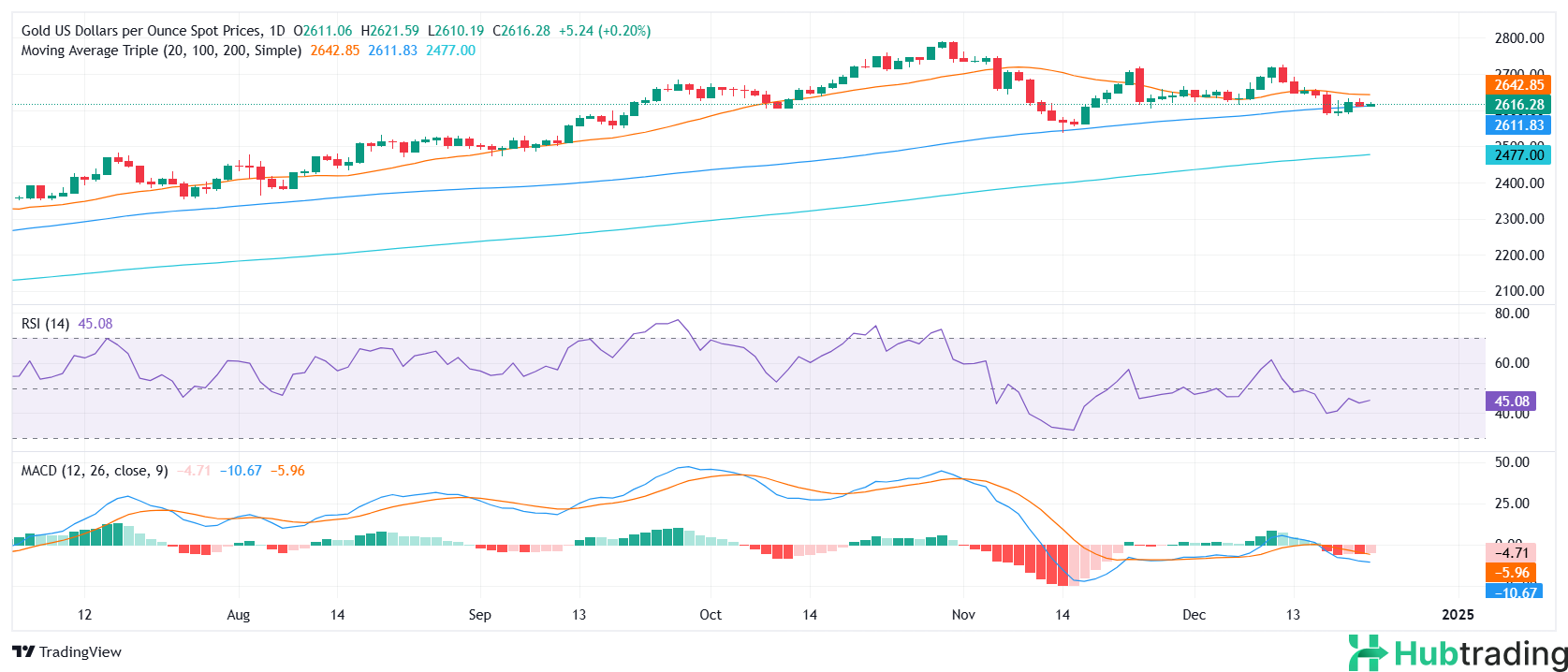Viewport: 1568px width, 672px height.
Task: Click the Hubtrading logo
Action: [x=1458, y=652]
